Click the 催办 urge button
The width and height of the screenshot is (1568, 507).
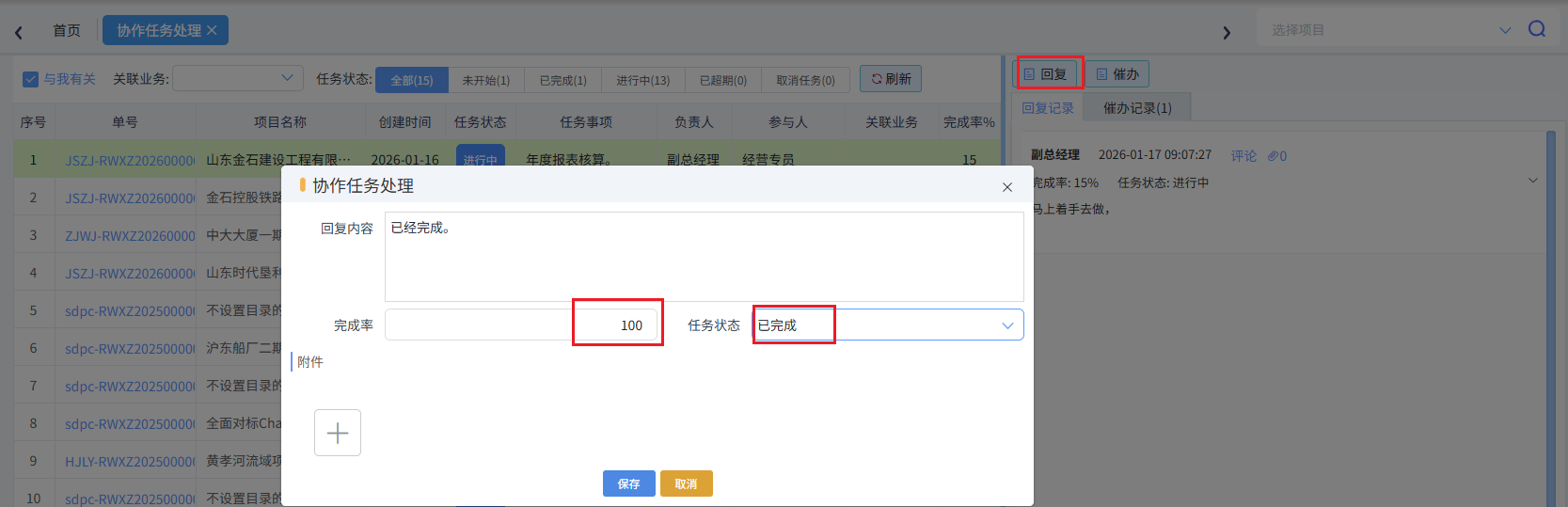tap(1117, 74)
